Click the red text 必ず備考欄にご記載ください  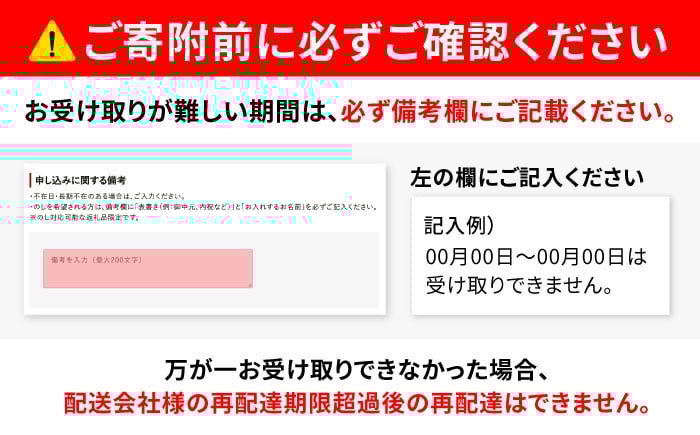509,112
